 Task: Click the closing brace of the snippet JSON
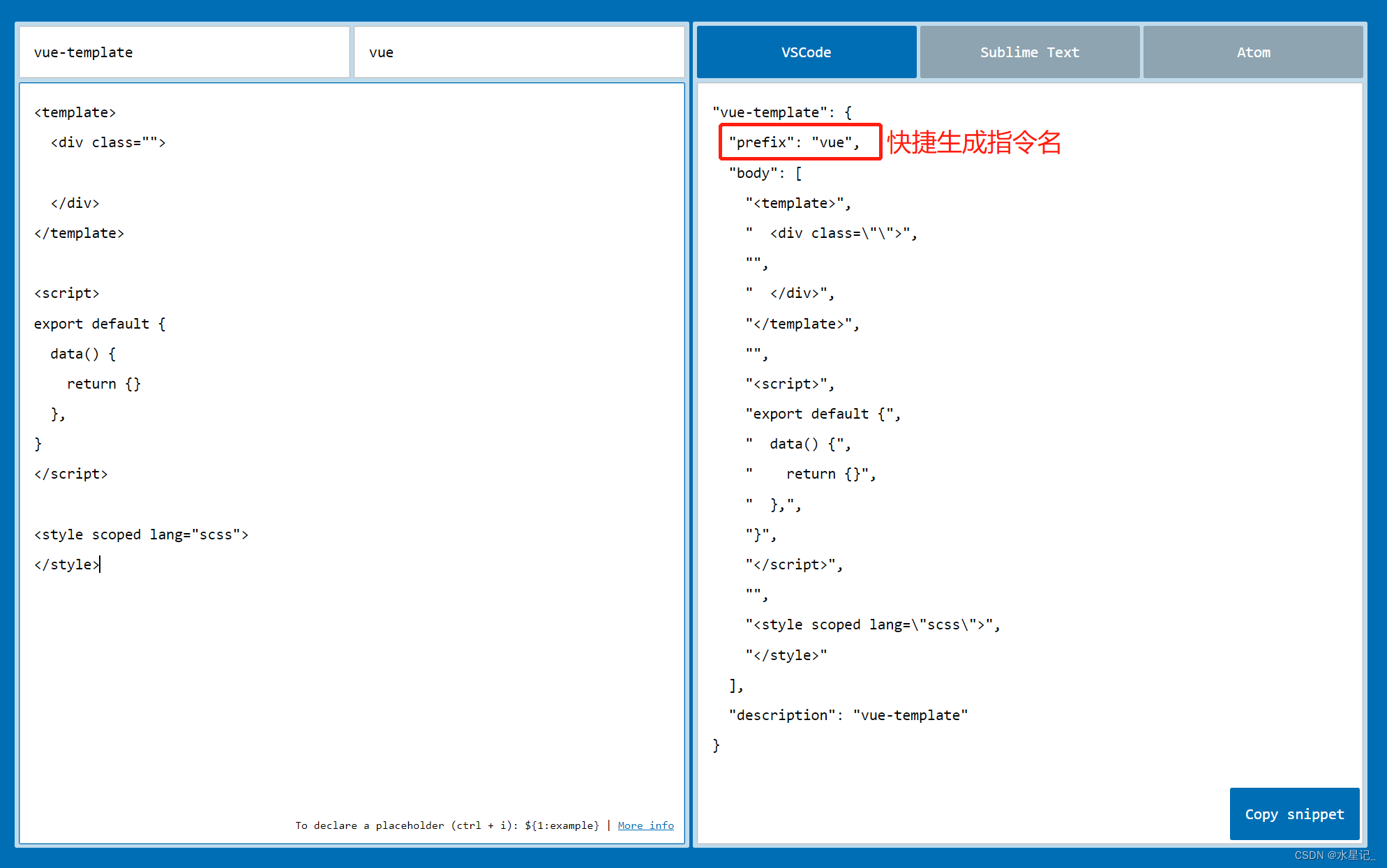tap(716, 744)
